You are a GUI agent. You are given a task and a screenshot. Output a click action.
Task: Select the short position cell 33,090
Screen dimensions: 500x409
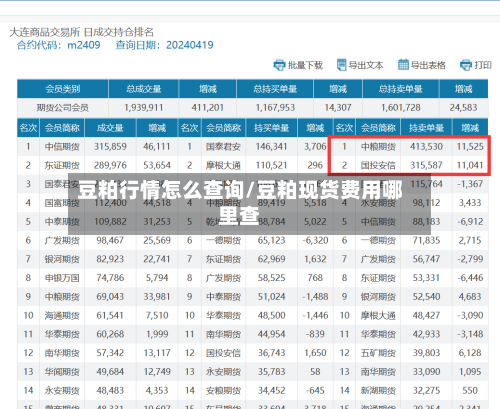point(426,371)
